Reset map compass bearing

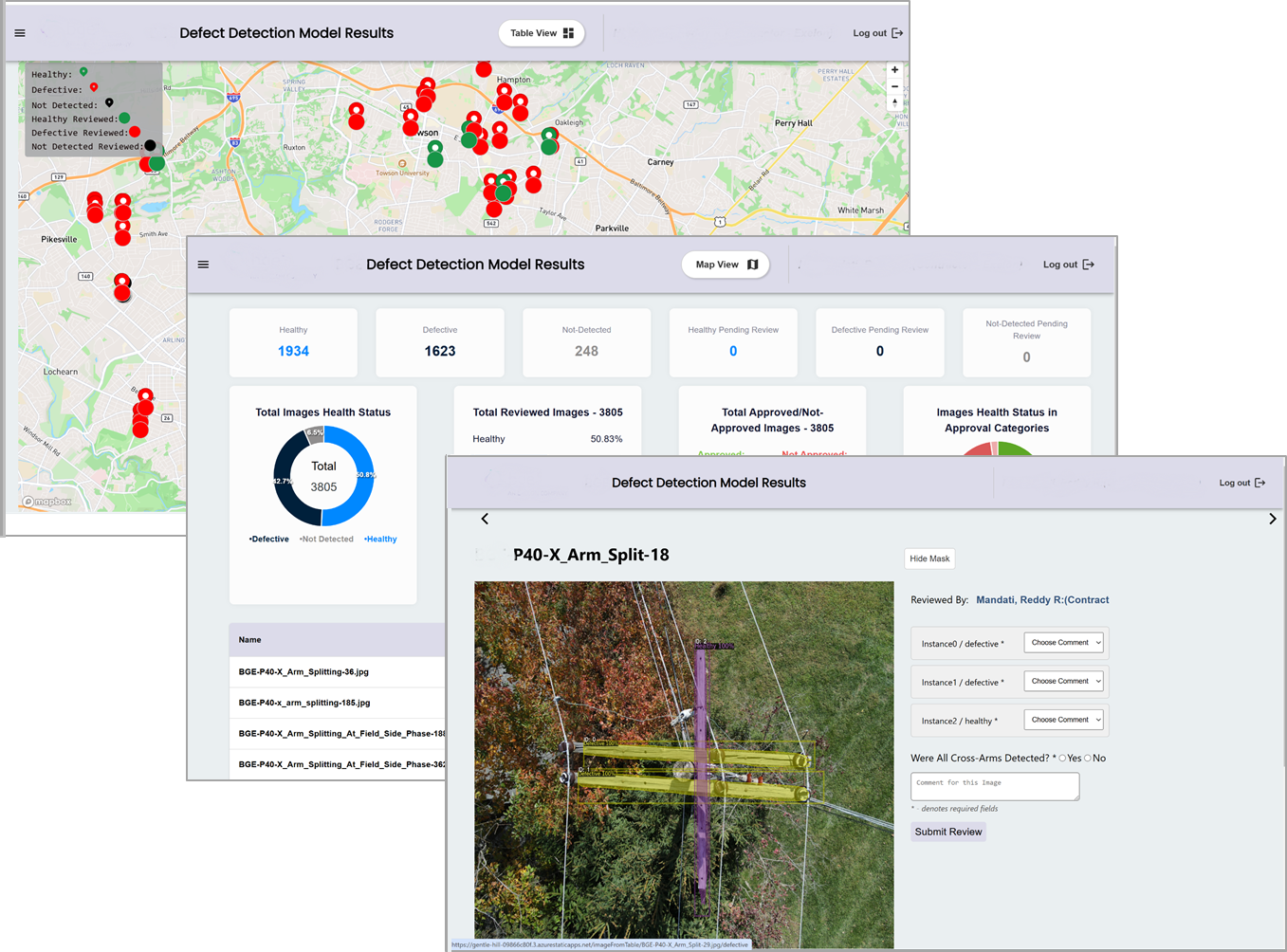pos(894,102)
